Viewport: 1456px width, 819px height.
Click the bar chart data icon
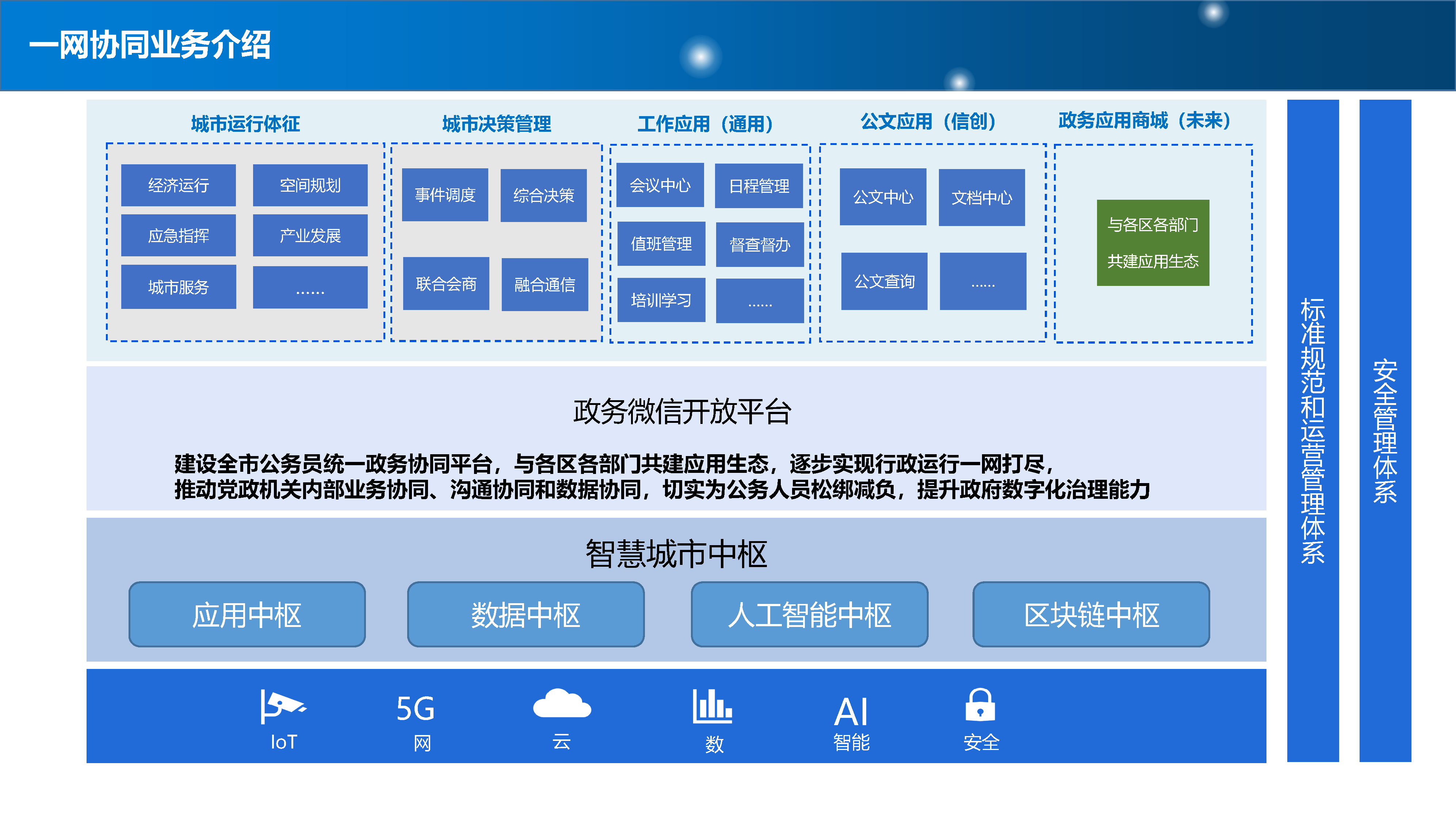pyautogui.click(x=712, y=706)
